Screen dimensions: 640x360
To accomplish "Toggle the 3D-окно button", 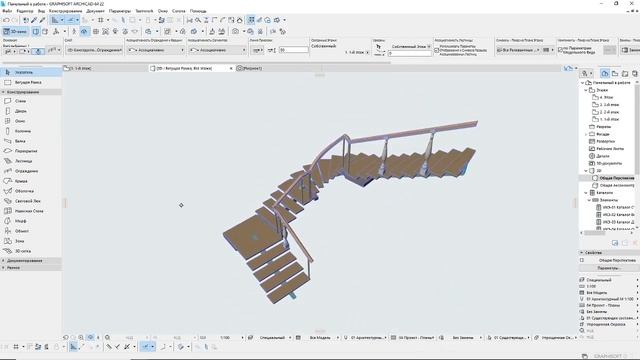I will click(x=15, y=31).
